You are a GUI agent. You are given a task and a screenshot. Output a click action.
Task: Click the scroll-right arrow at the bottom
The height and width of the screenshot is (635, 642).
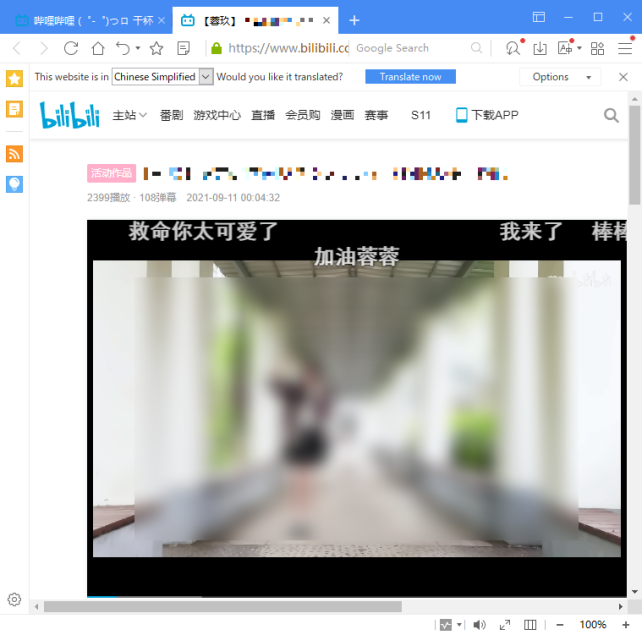pos(621,606)
